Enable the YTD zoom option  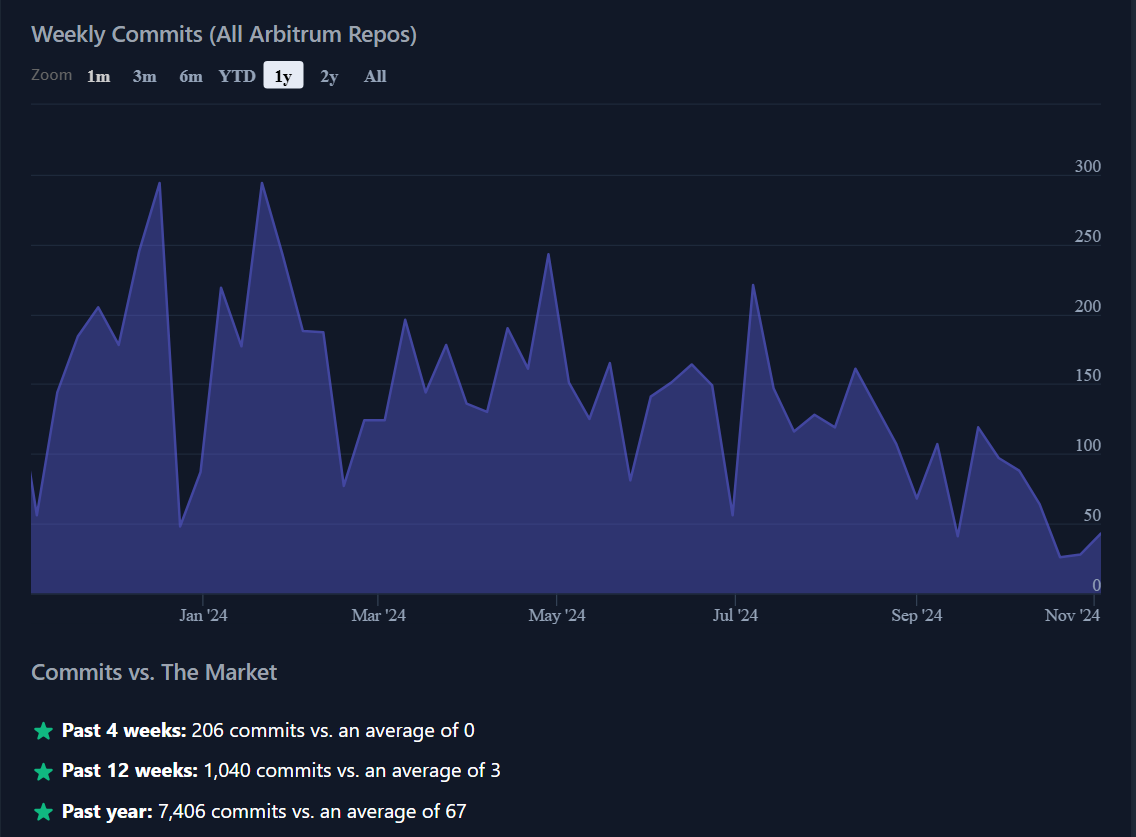(236, 75)
